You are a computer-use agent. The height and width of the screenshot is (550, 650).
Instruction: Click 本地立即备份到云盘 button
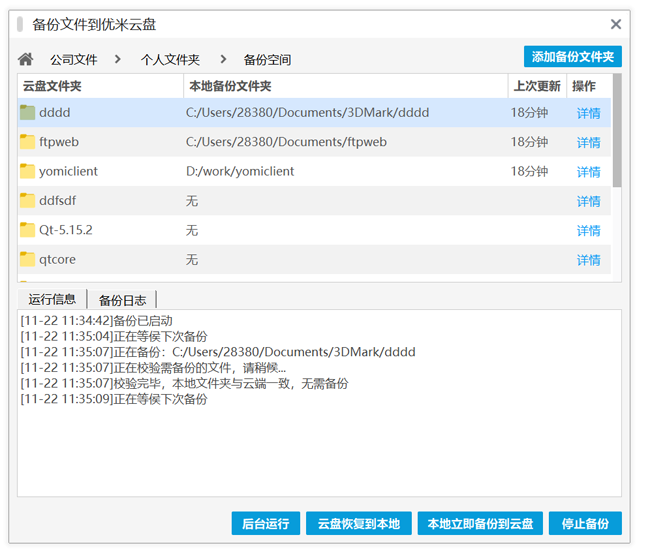tap(479, 524)
